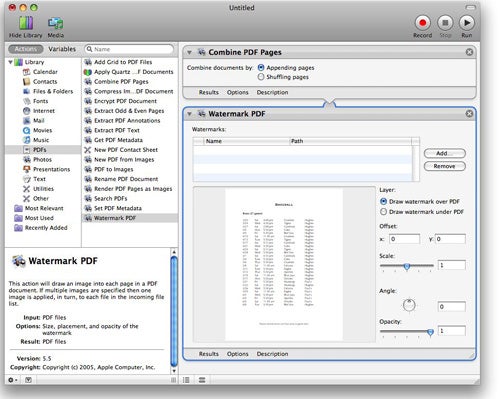Click the Name search field

click(129, 49)
